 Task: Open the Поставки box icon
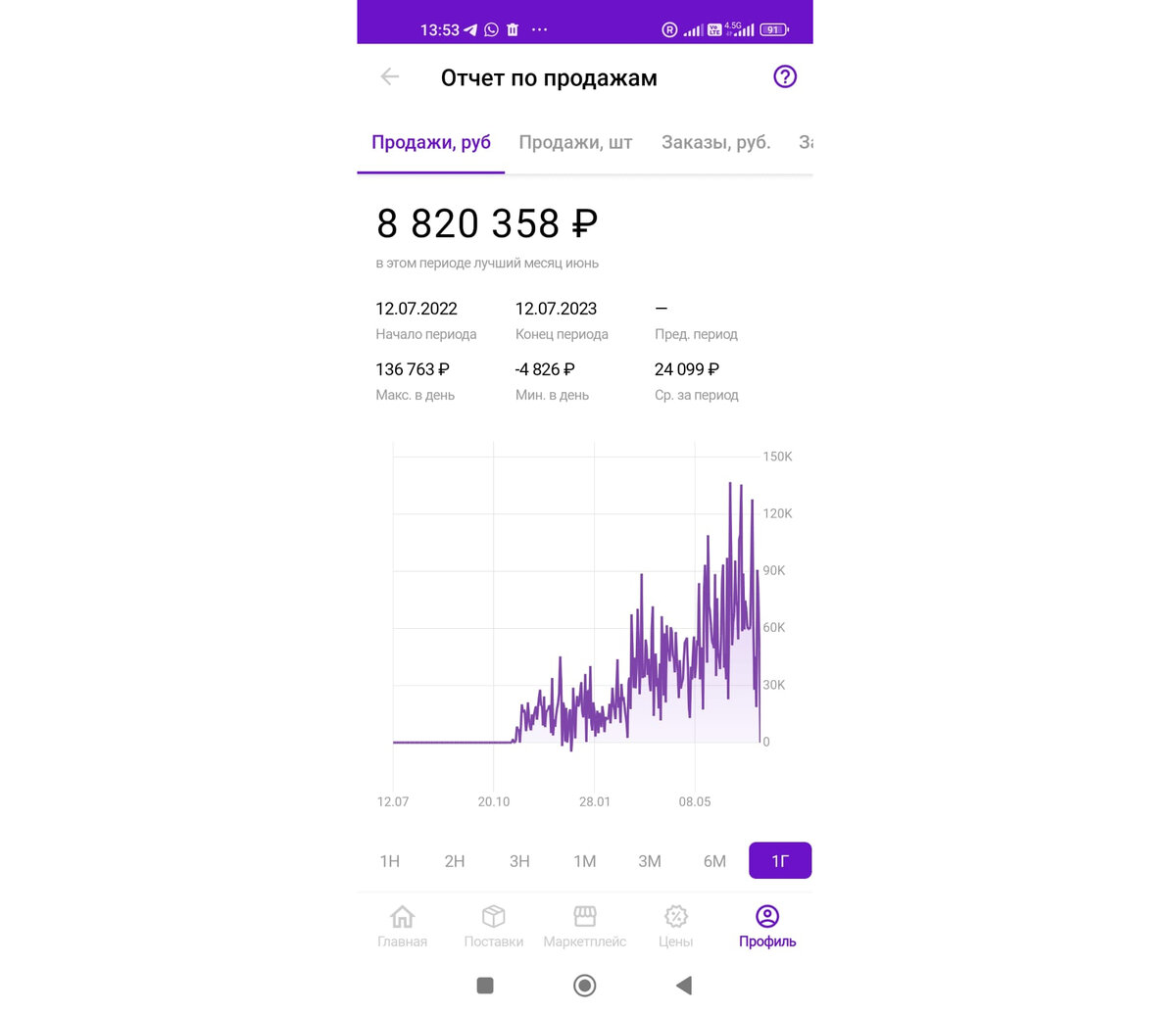coord(493,916)
